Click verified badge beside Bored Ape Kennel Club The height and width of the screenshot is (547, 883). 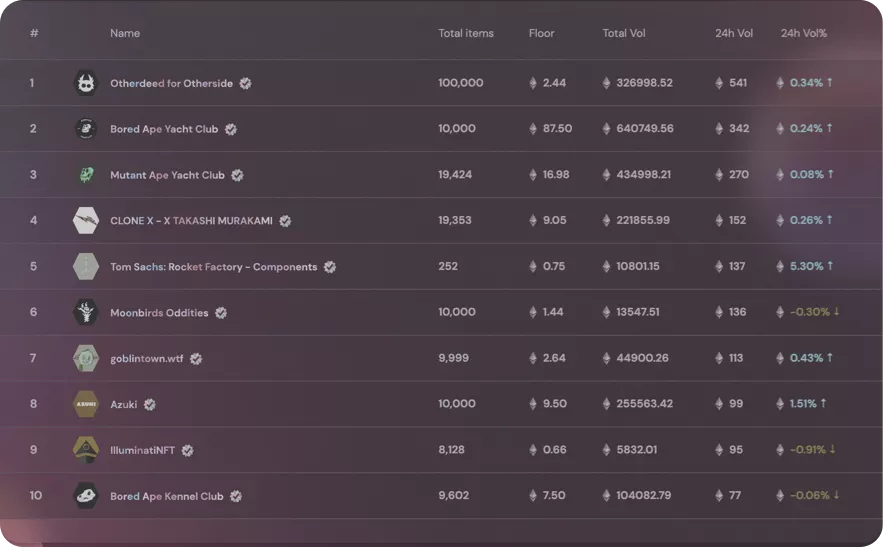tap(236, 496)
